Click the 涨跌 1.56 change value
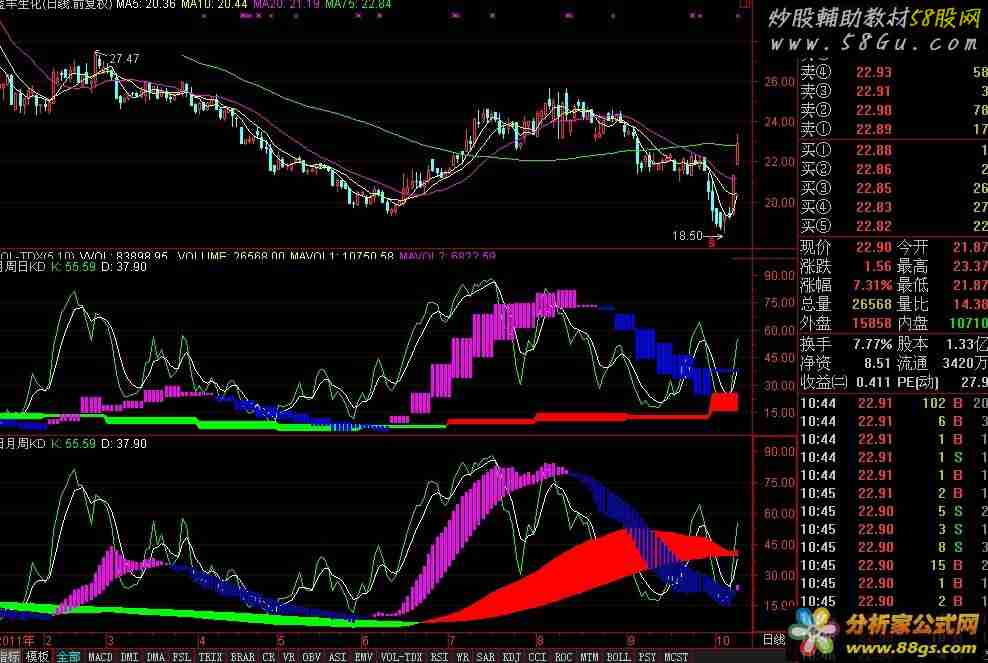 [x=877, y=266]
